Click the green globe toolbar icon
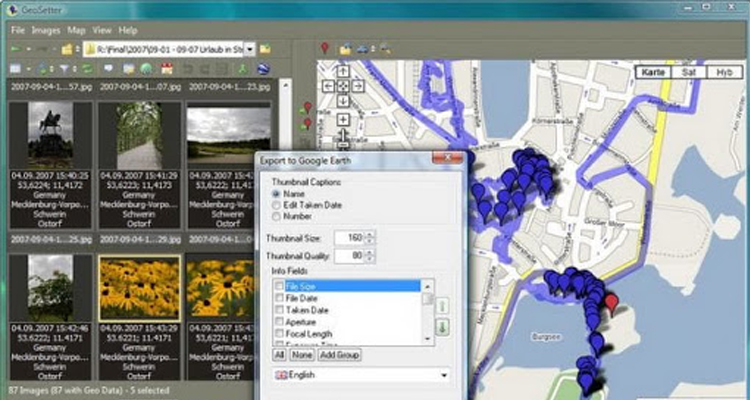This screenshot has height=400, width=750. coord(146,69)
